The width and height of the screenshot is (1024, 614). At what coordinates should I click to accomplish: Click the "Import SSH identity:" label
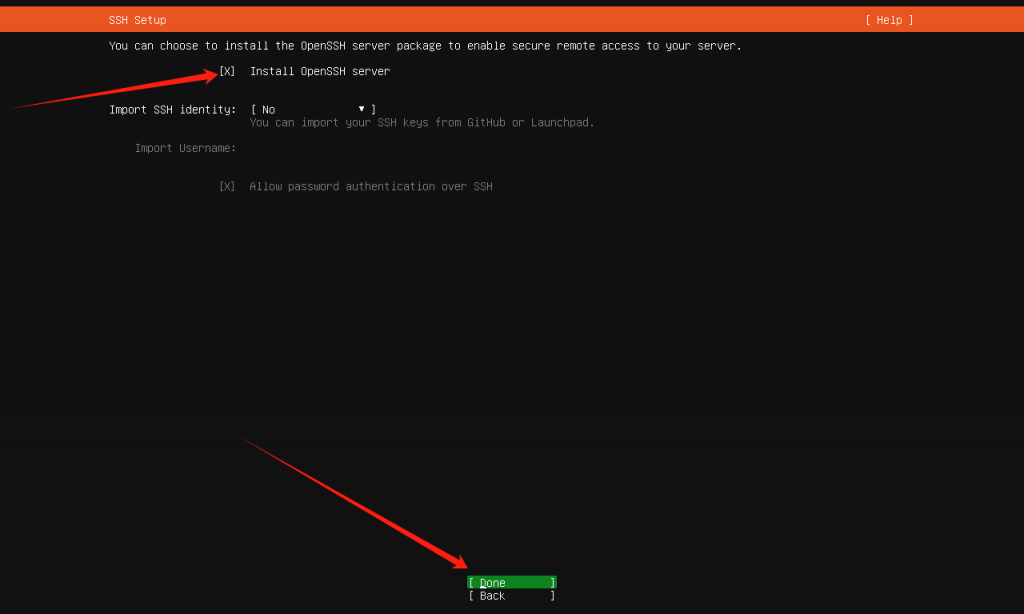point(172,109)
